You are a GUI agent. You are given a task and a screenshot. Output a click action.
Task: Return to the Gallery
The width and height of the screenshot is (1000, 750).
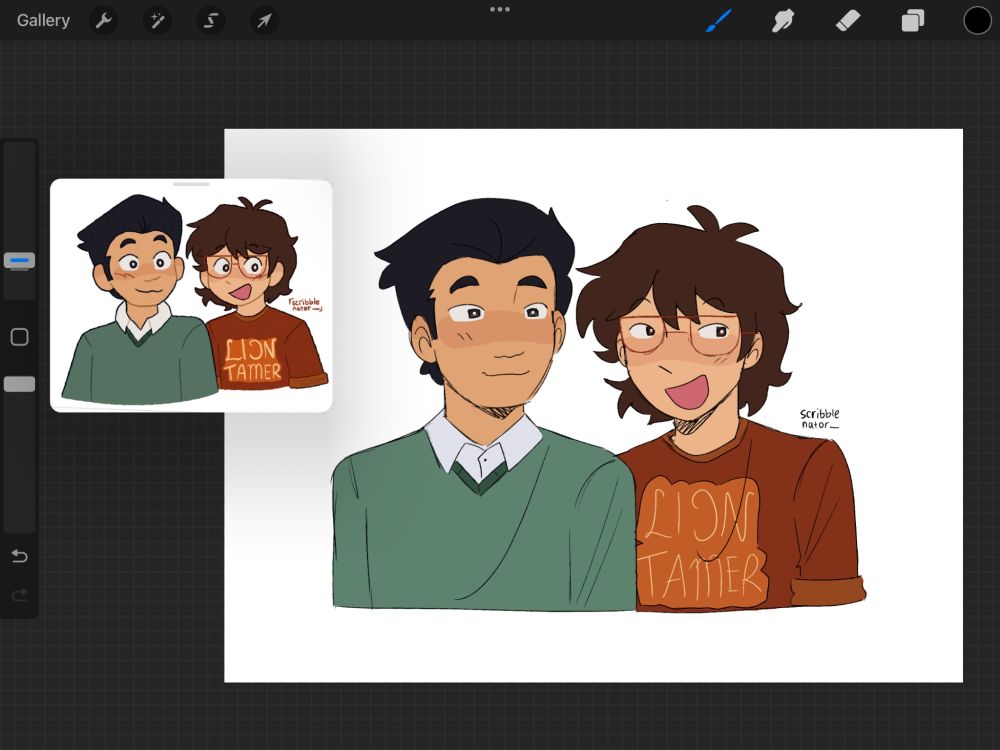(x=43, y=20)
